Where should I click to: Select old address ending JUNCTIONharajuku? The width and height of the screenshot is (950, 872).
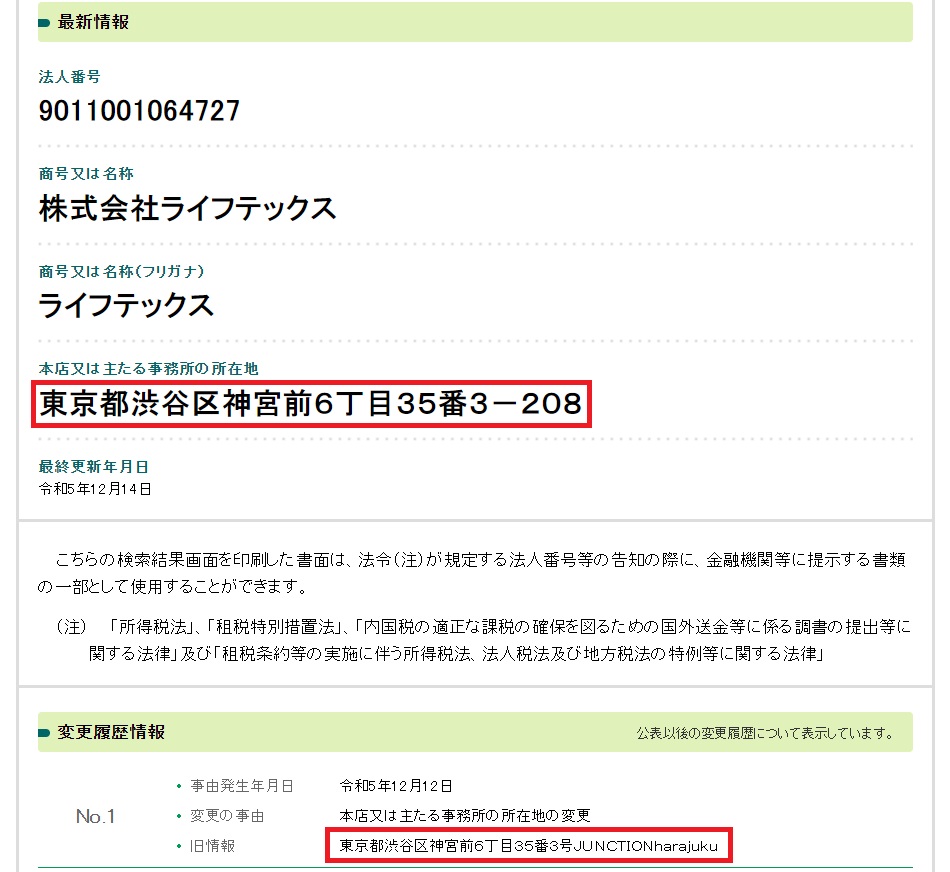528,845
